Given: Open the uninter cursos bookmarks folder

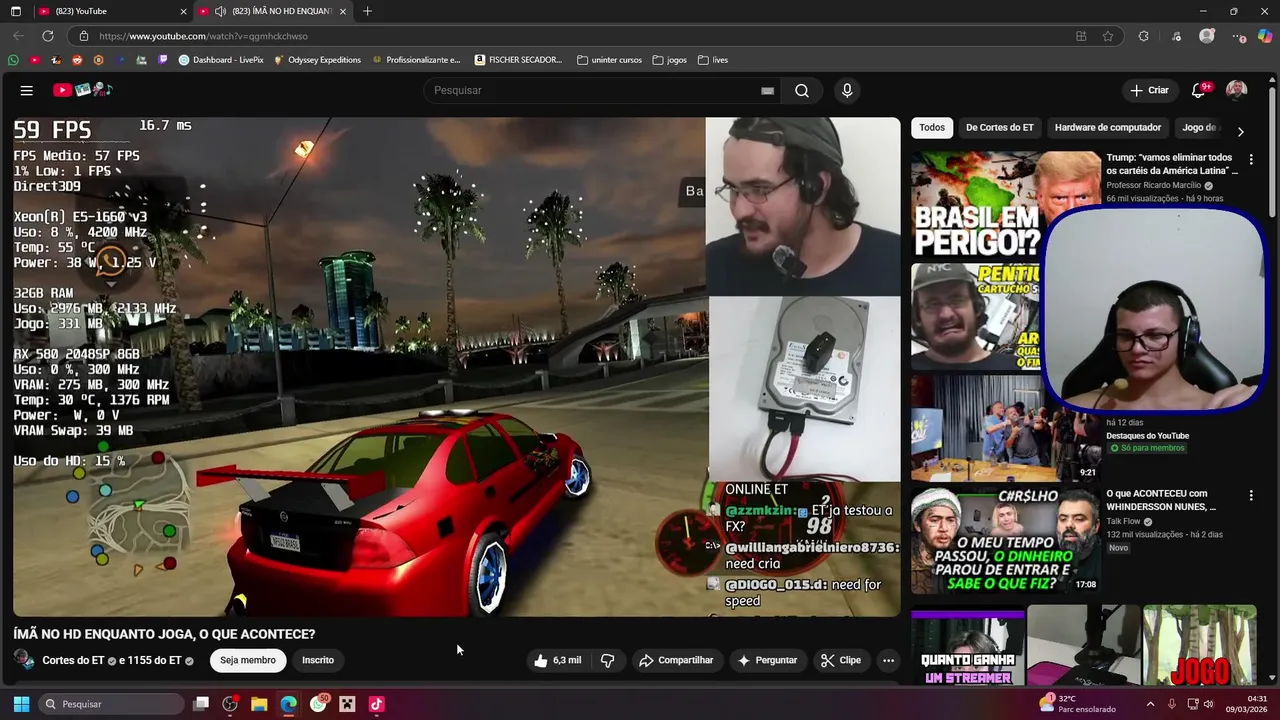Looking at the screenshot, I should (609, 60).
